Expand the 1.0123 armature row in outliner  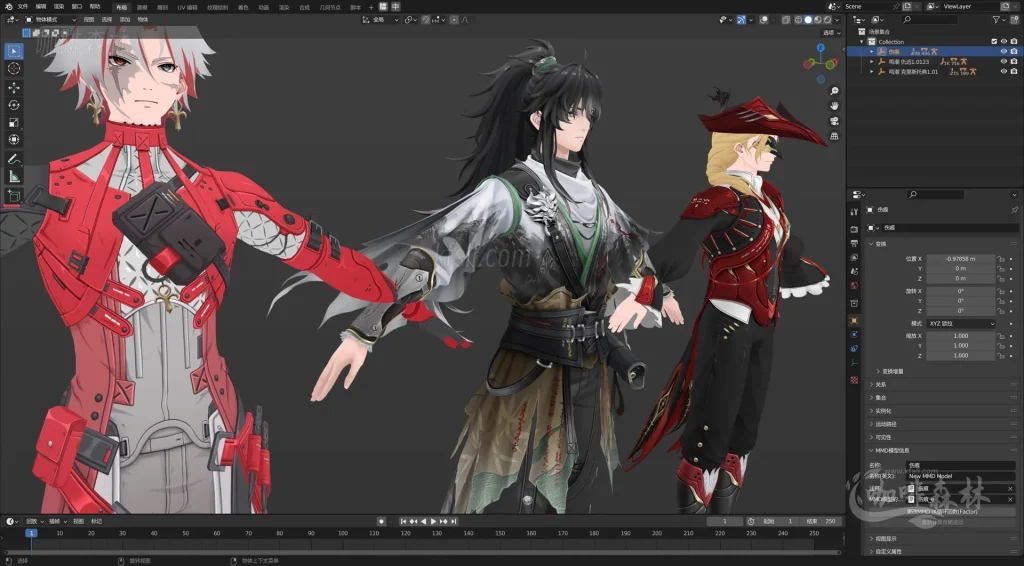coord(871,61)
